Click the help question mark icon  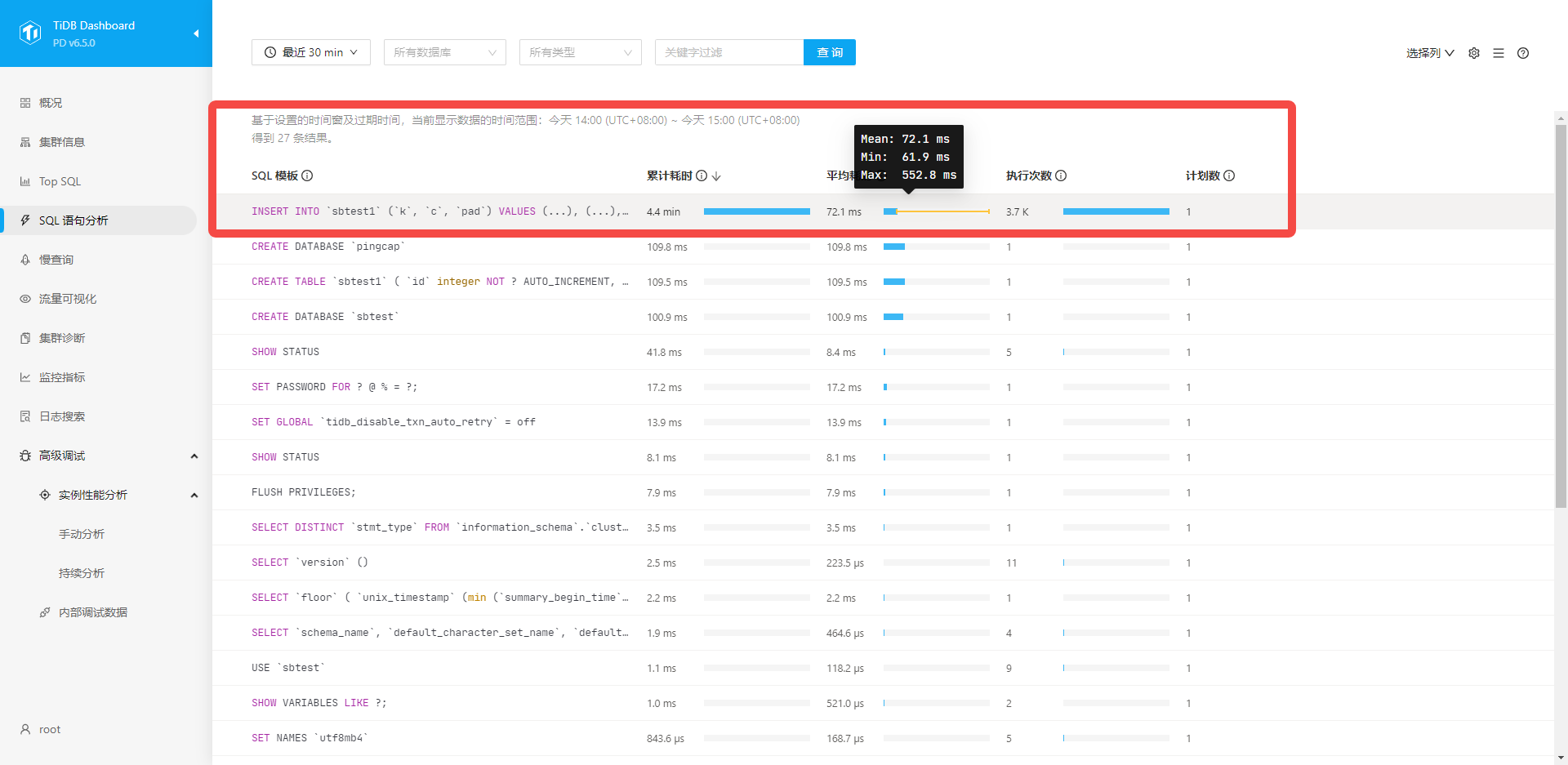(1523, 53)
